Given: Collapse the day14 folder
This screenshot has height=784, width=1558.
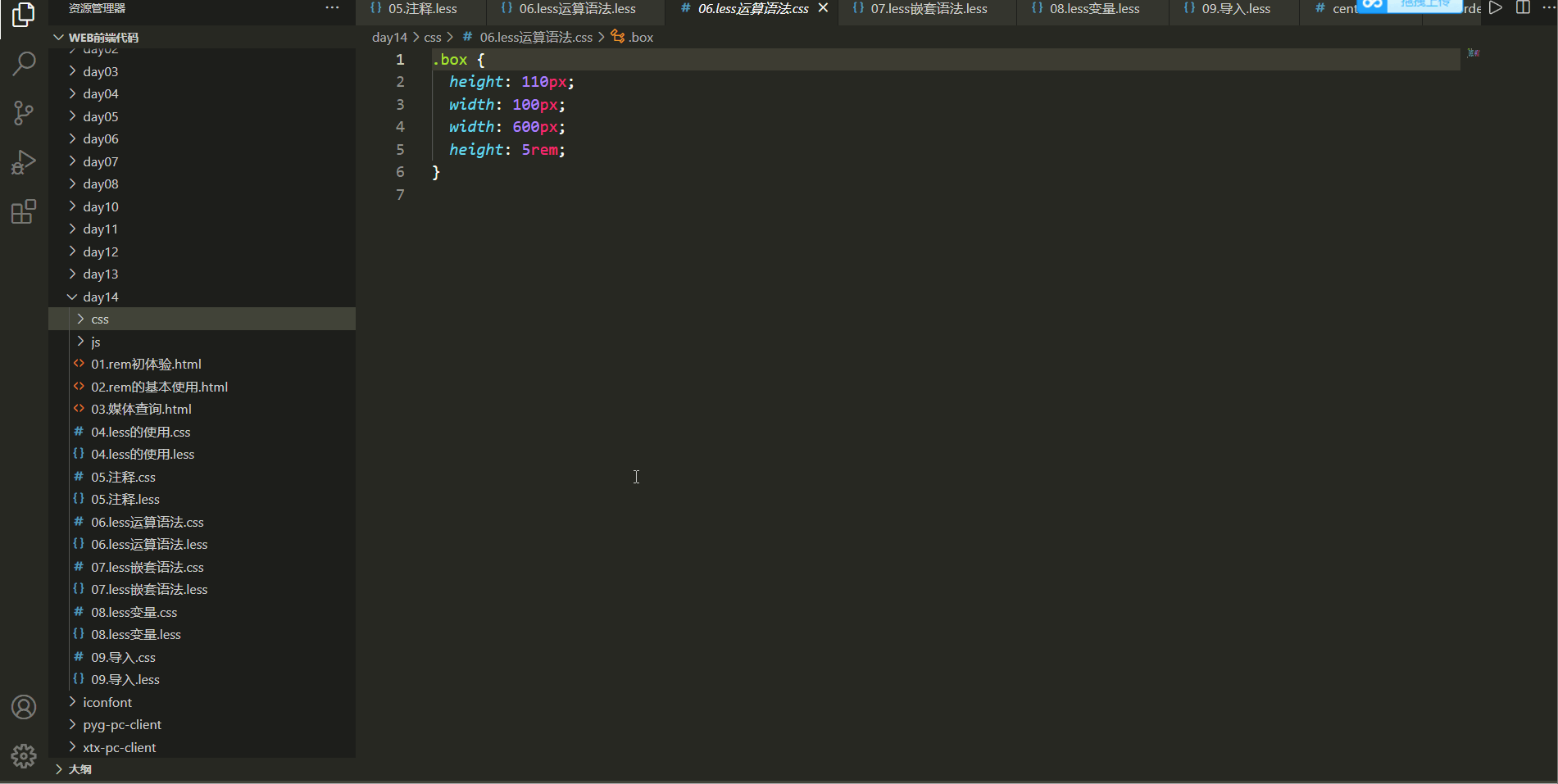Looking at the screenshot, I should pos(202,297).
